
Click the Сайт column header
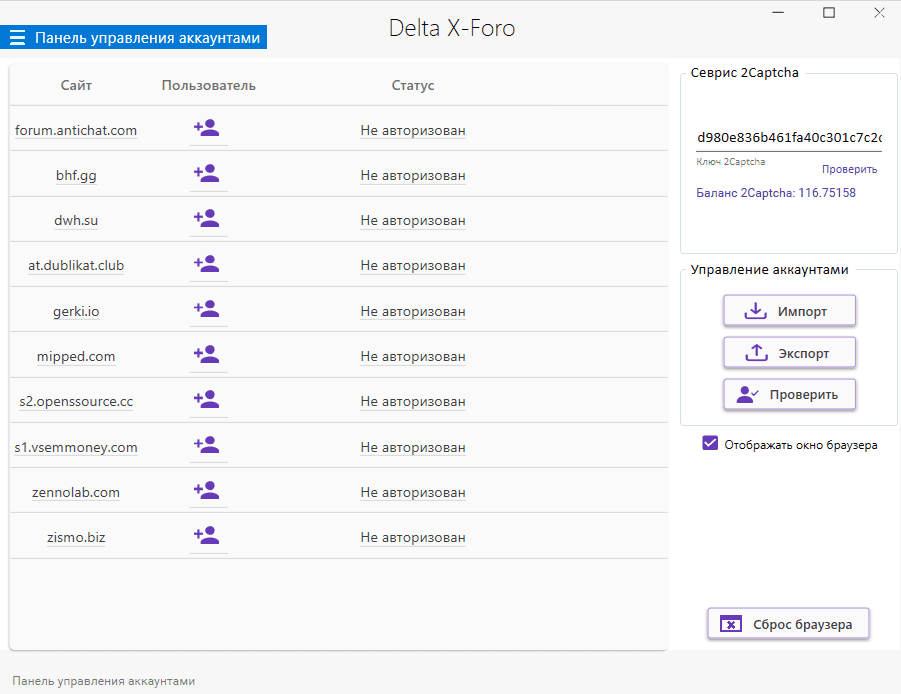click(76, 85)
